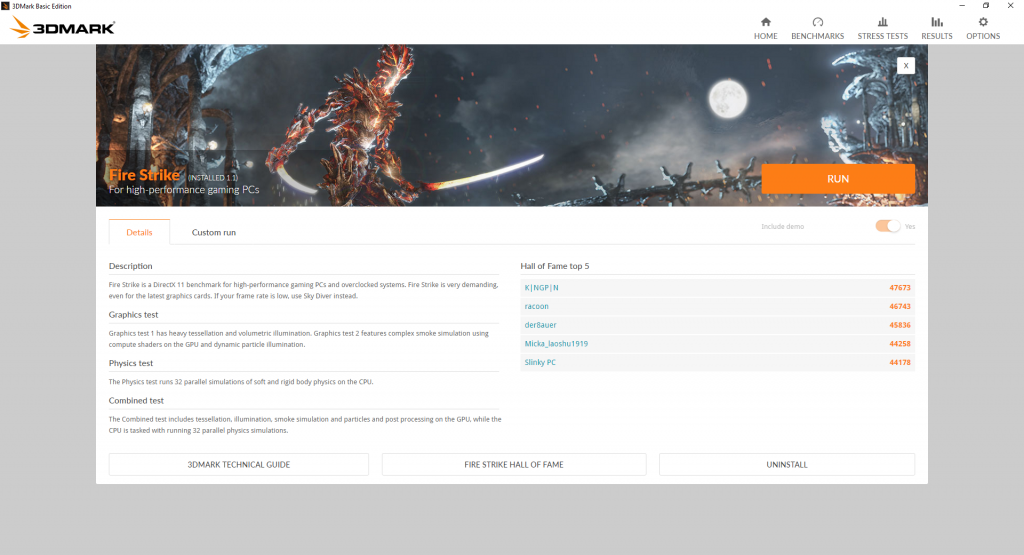Open the 3DMARK TECHNICAL GUIDE
Screen dimensions: 1024x555
(x=238, y=464)
